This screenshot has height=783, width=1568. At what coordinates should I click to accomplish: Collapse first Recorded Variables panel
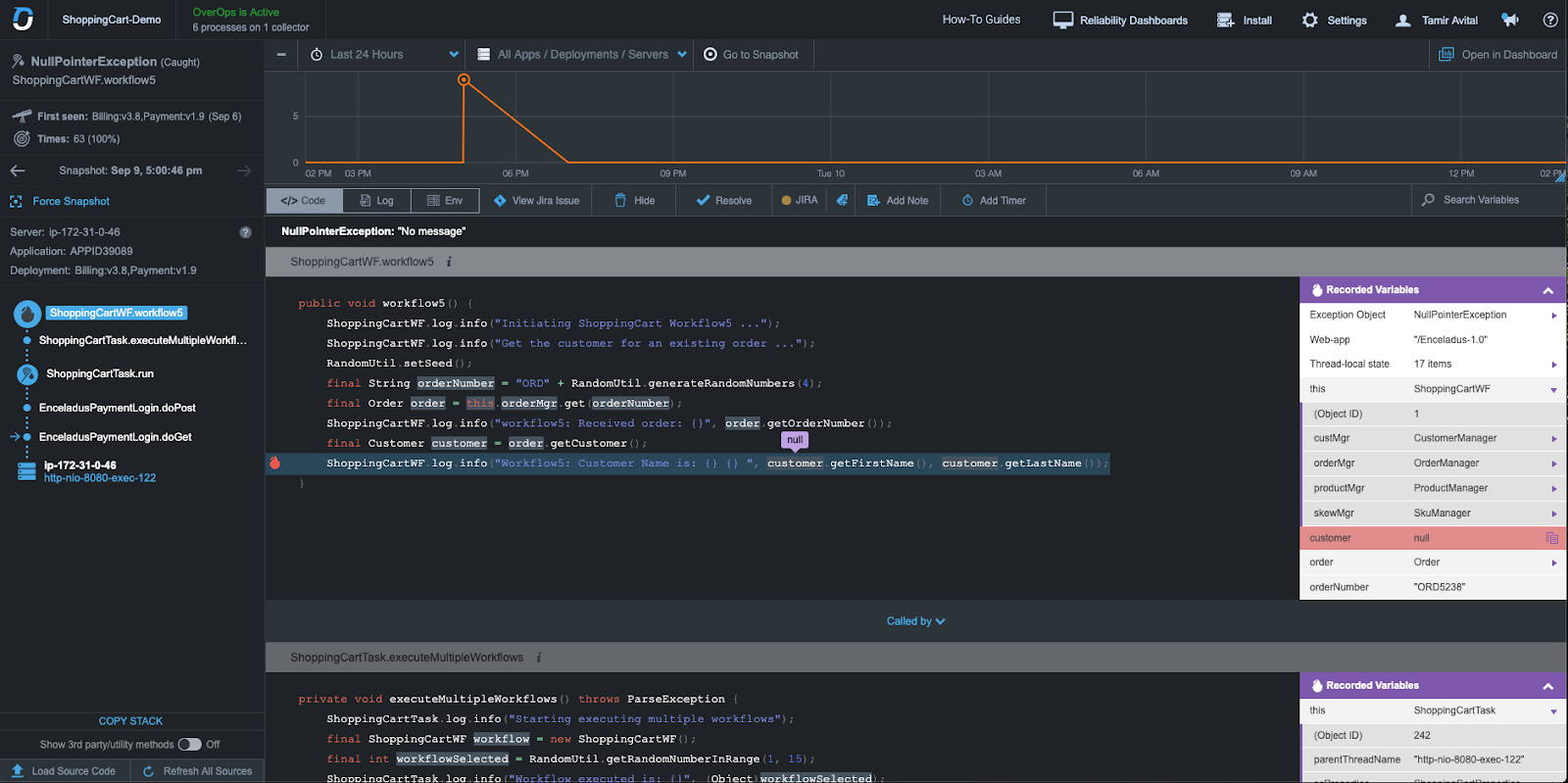[x=1548, y=290]
